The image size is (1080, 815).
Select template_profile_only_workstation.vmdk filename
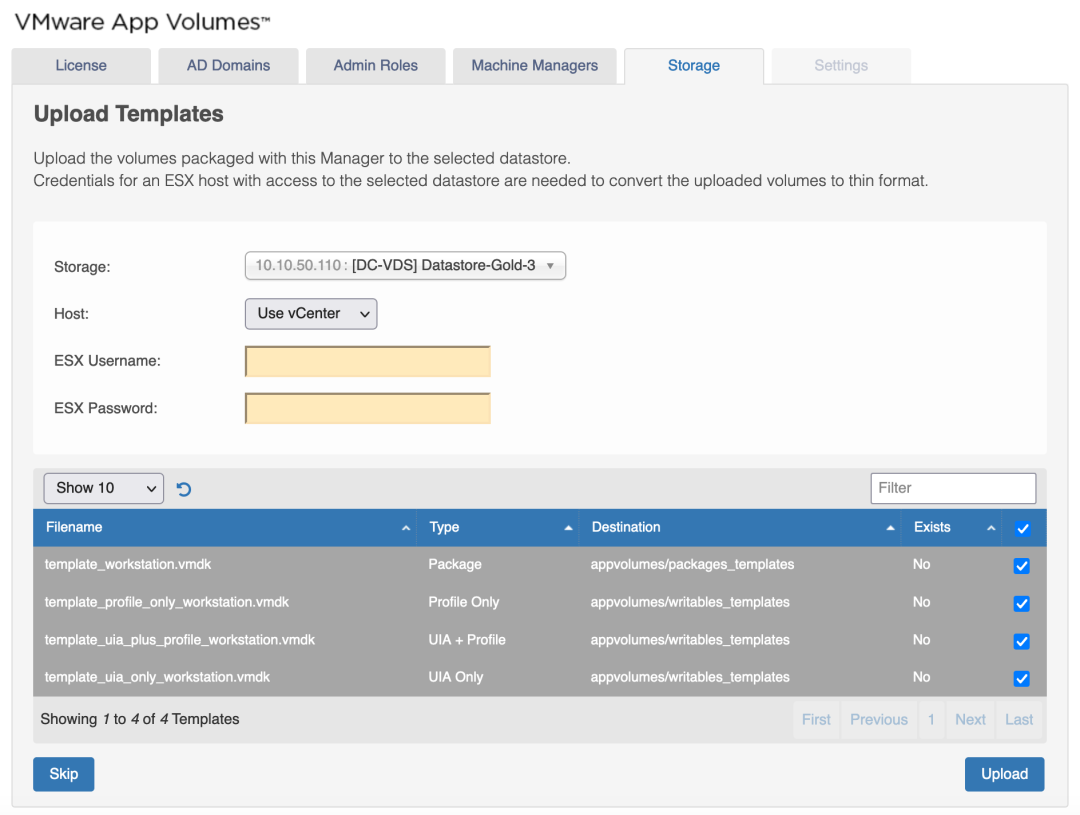pos(167,603)
